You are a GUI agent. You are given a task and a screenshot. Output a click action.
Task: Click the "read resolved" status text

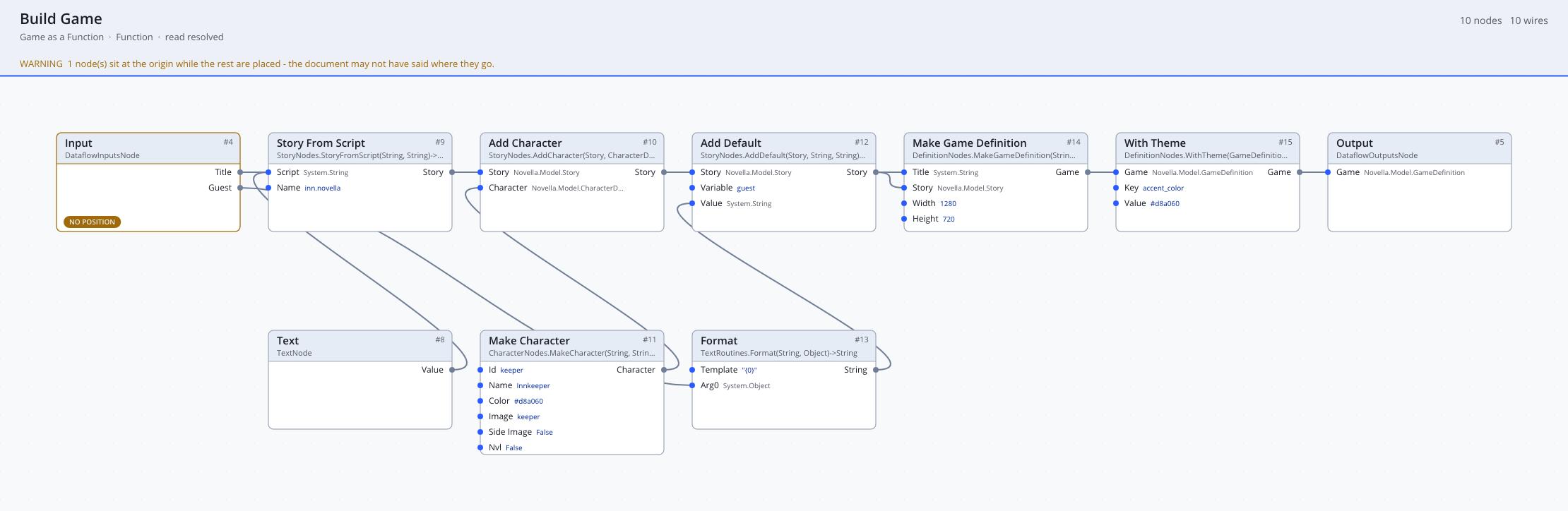coord(194,37)
